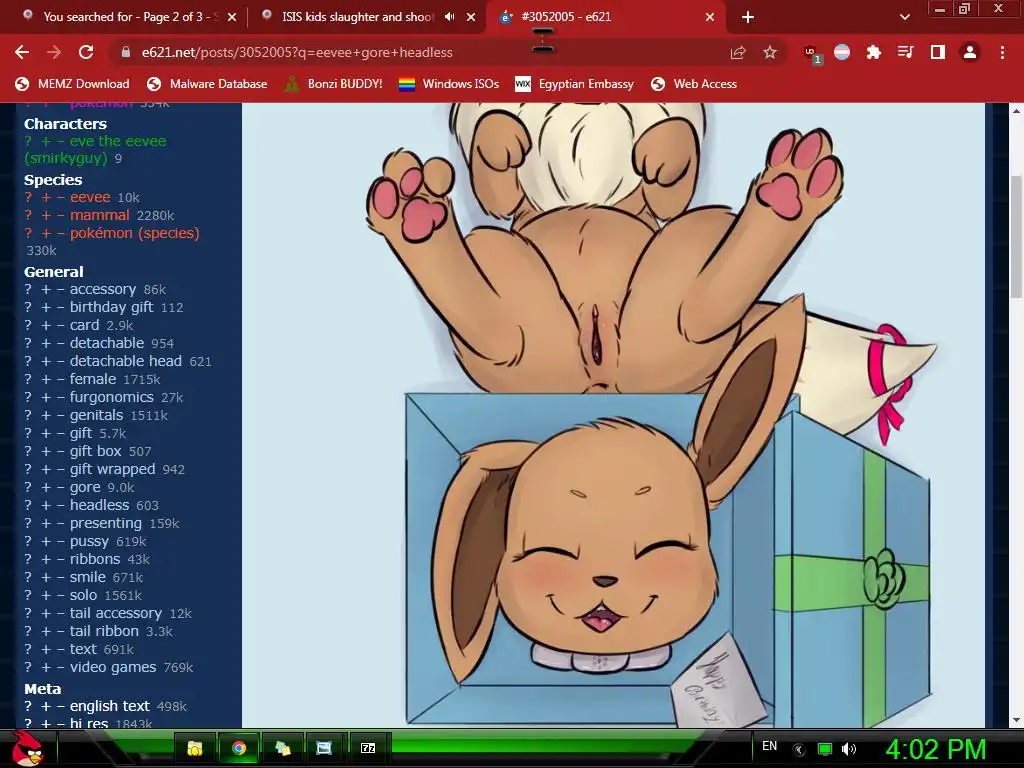Viewport: 1024px width, 768px height.
Task: Click the page vertical scrollbar thumb
Action: [x=1016, y=236]
